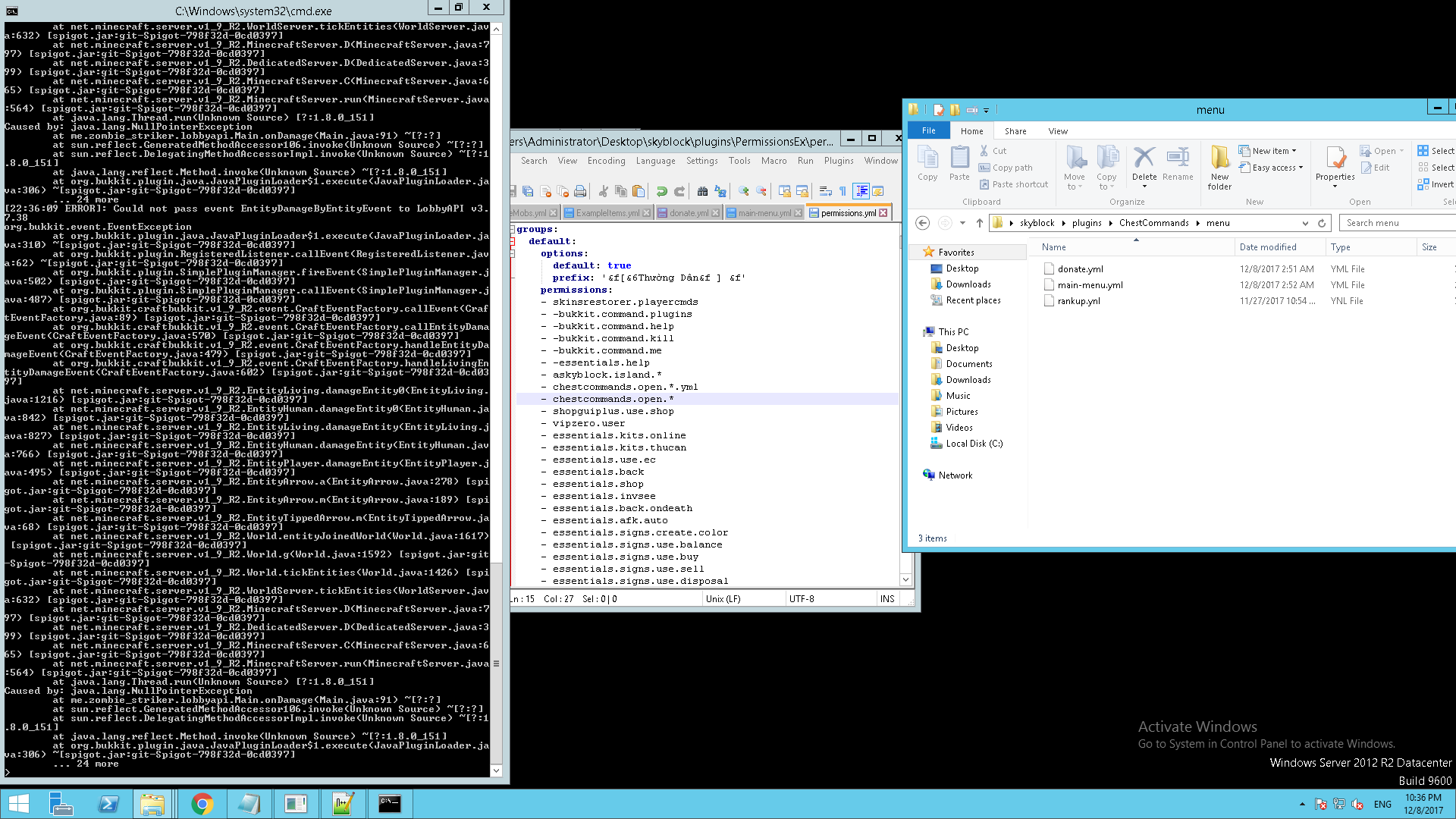Switch to the donate.yml tab
Image resolution: width=1456 pixels, height=819 pixels.
pyautogui.click(x=688, y=213)
